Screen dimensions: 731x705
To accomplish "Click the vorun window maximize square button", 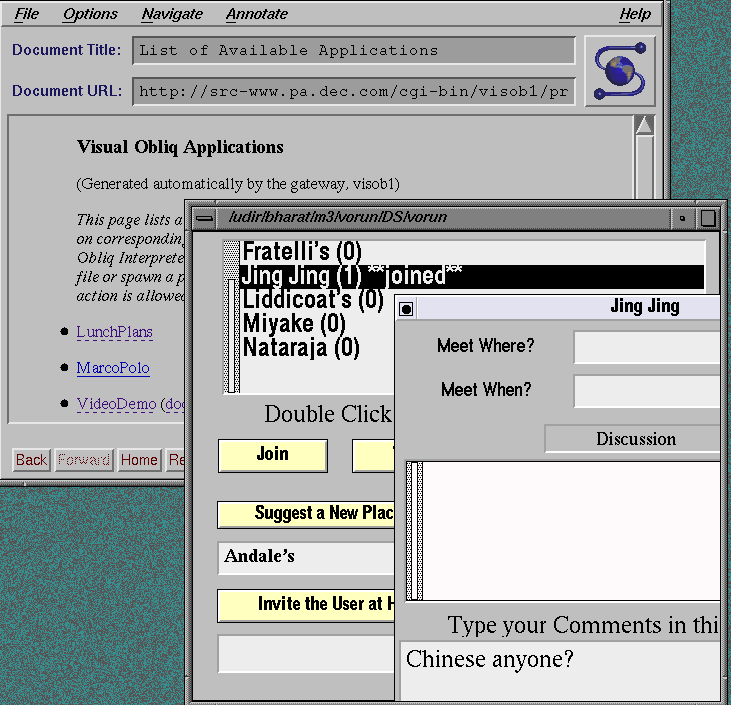I will click(708, 218).
